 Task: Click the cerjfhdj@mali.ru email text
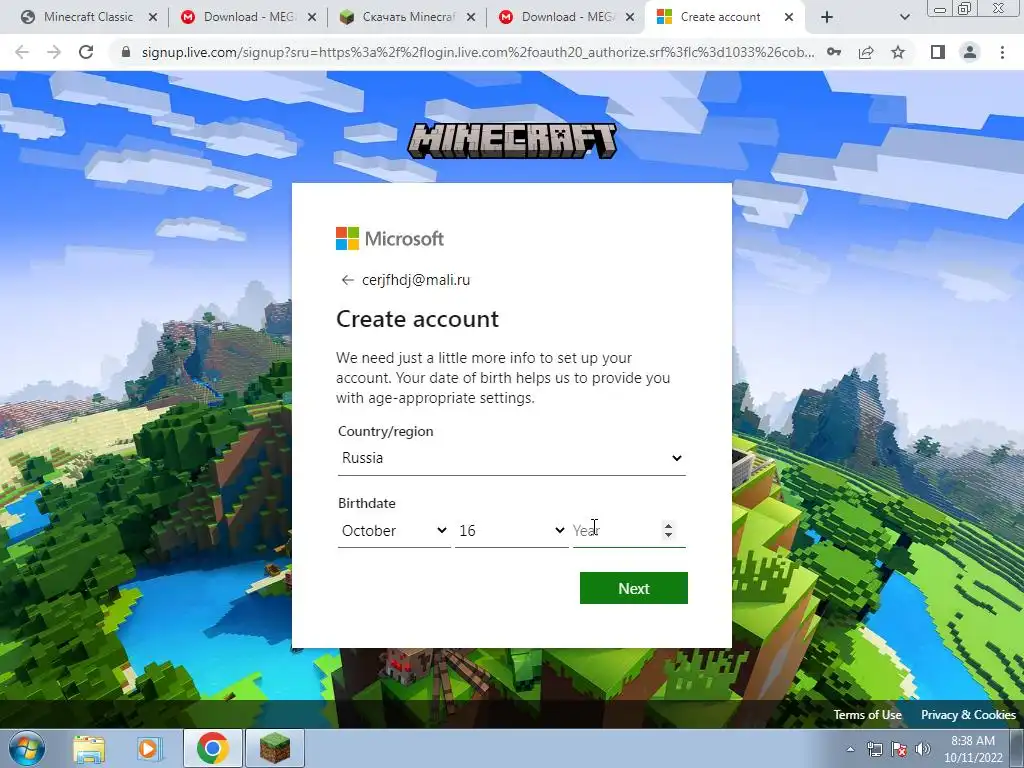pyautogui.click(x=416, y=280)
